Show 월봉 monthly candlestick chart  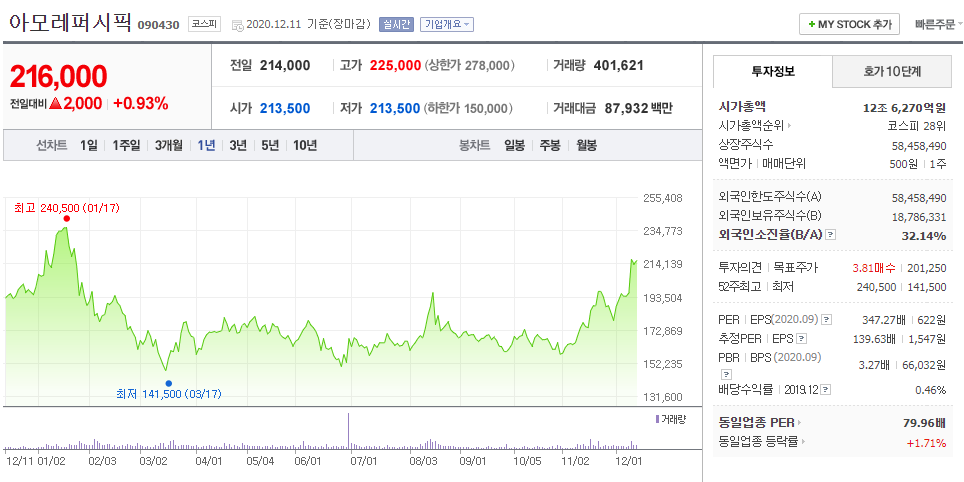pos(587,146)
